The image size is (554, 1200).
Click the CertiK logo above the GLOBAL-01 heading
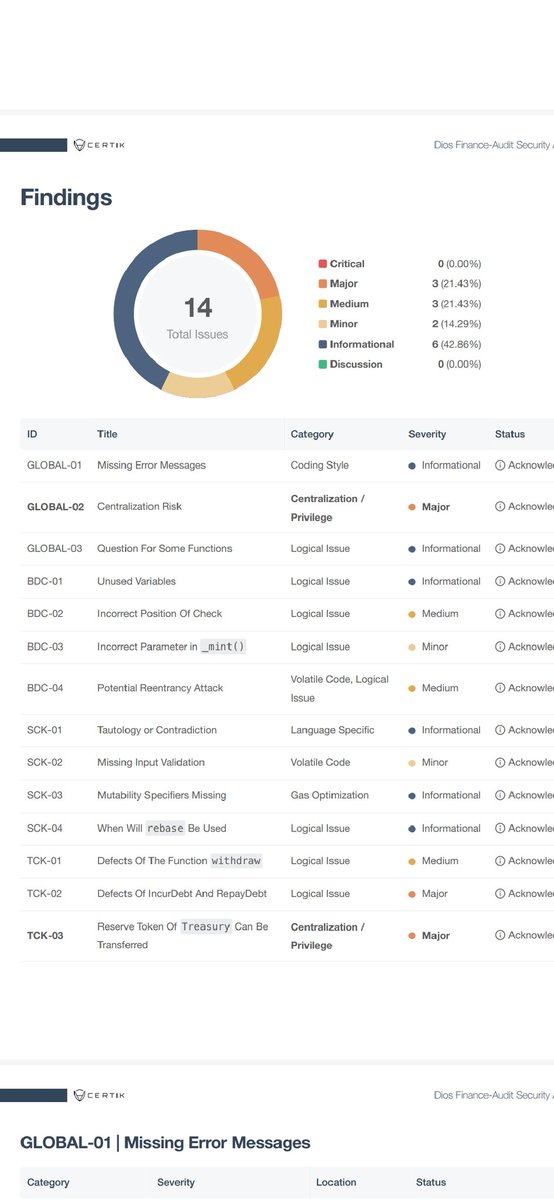click(x=99, y=1095)
